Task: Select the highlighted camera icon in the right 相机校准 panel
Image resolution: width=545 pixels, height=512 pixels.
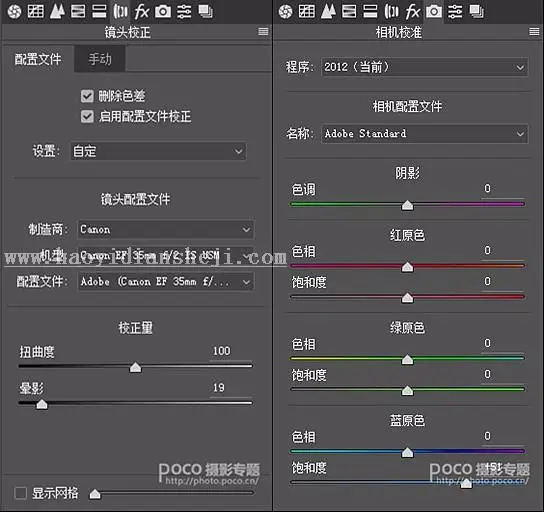Action: [x=434, y=11]
